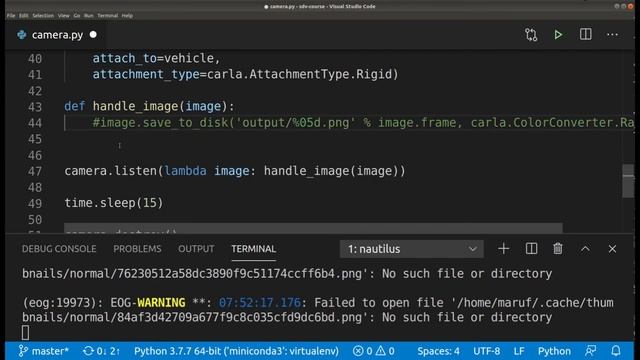
Task: Click 'EOG-WARNING' text in terminal output
Action: pyautogui.click(x=148, y=303)
